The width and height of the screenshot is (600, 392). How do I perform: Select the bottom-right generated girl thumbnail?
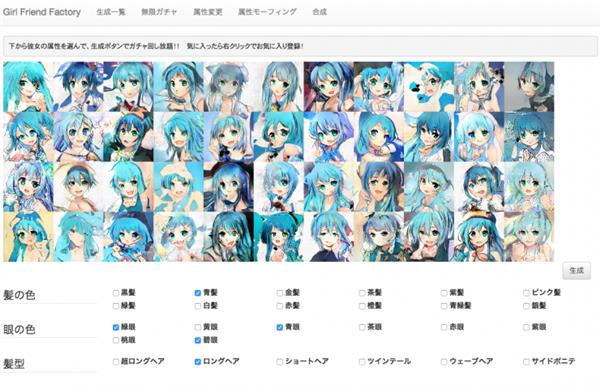pyautogui.click(x=529, y=237)
